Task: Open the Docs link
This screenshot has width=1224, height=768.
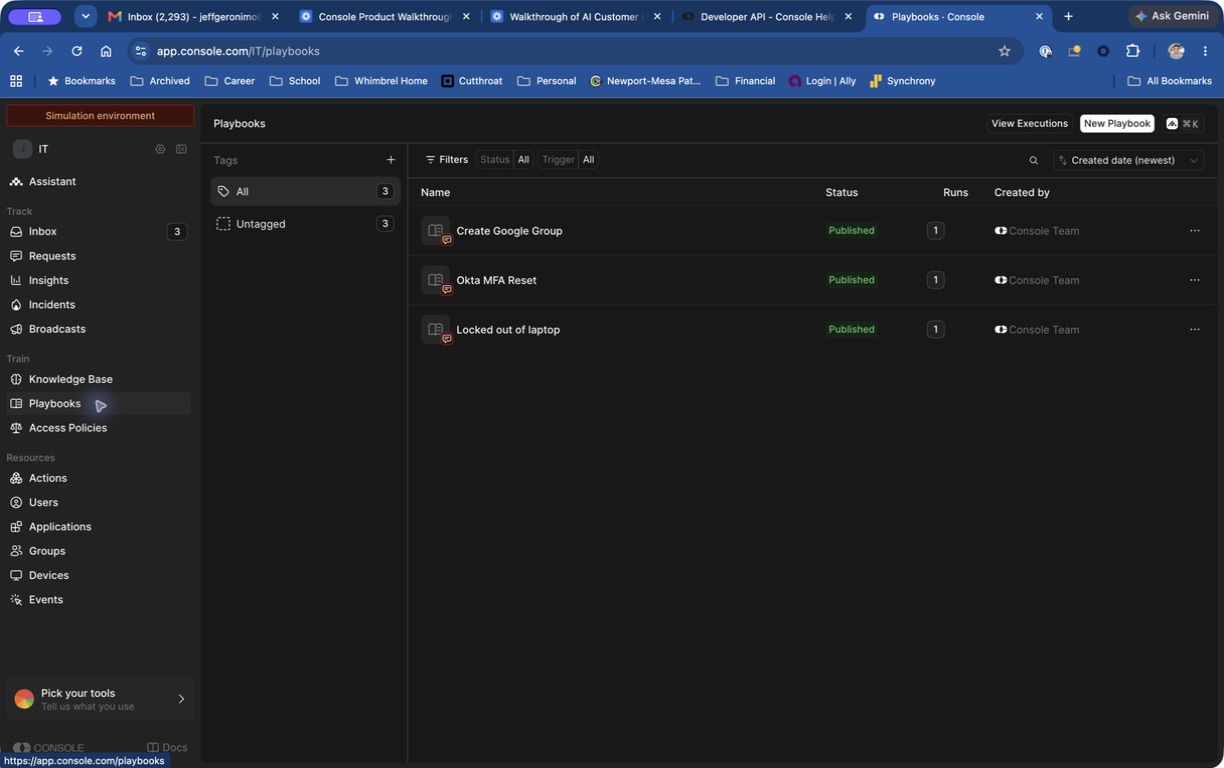Action: click(x=167, y=747)
